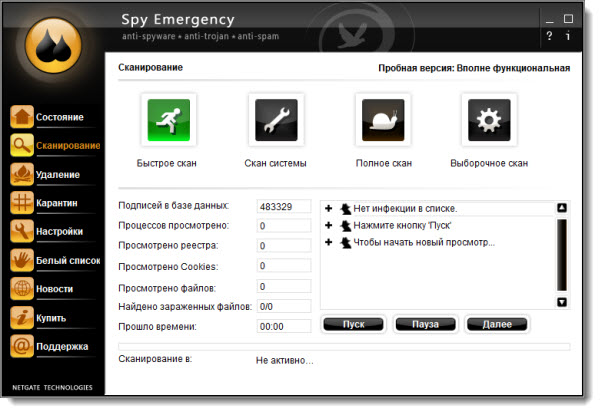This screenshot has width=600, height=413.
Task: Choose the Полное скан snail icon
Action: 383,120
